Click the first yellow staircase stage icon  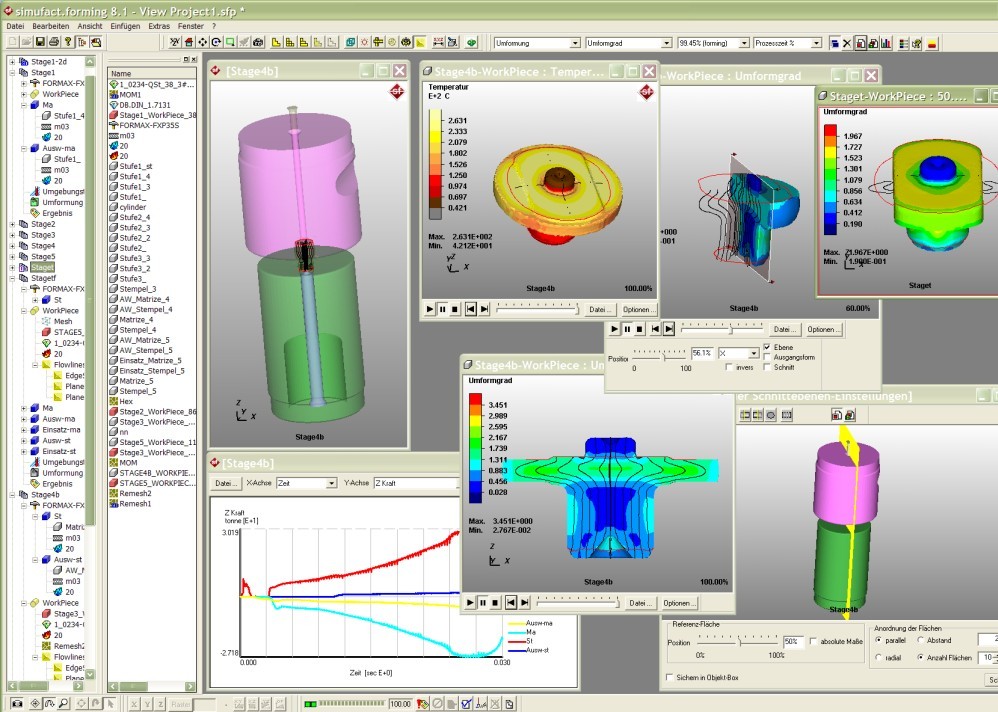point(276,43)
